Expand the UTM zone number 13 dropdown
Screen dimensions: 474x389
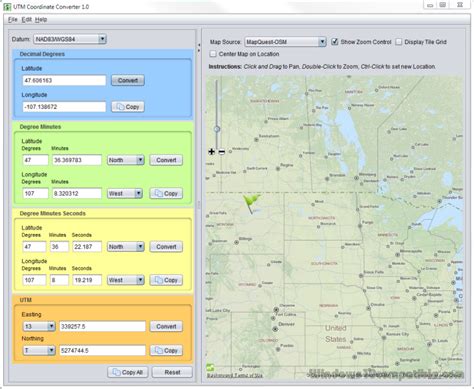click(39, 326)
